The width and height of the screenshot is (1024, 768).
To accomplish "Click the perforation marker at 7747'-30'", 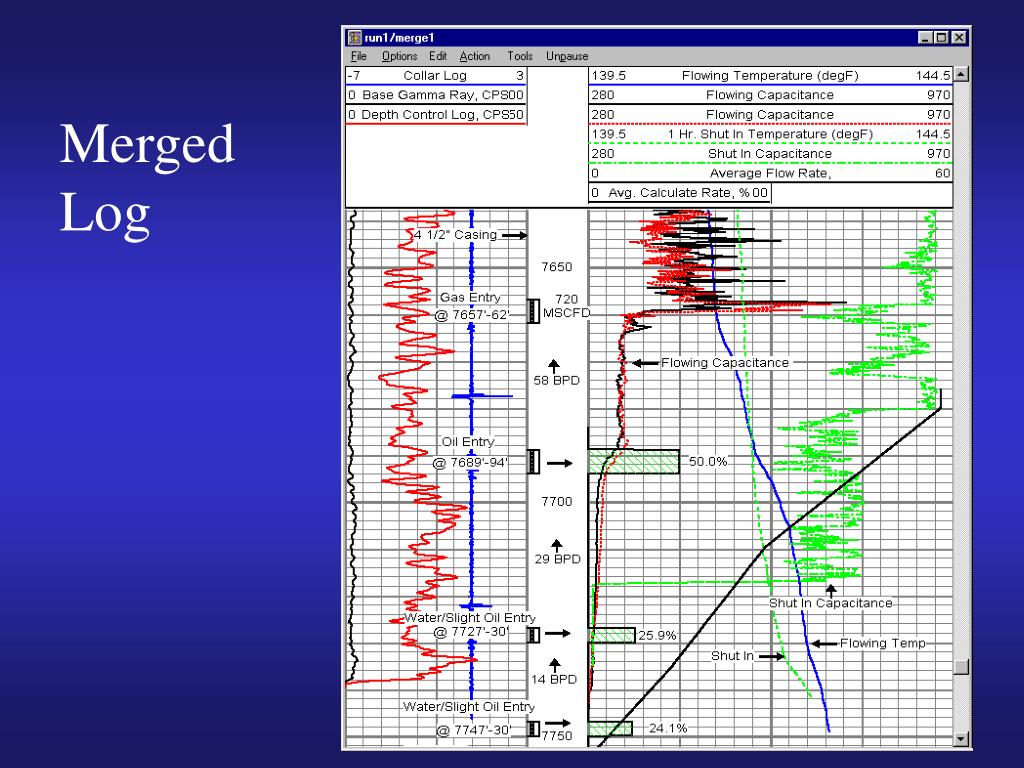I will 534,729.
